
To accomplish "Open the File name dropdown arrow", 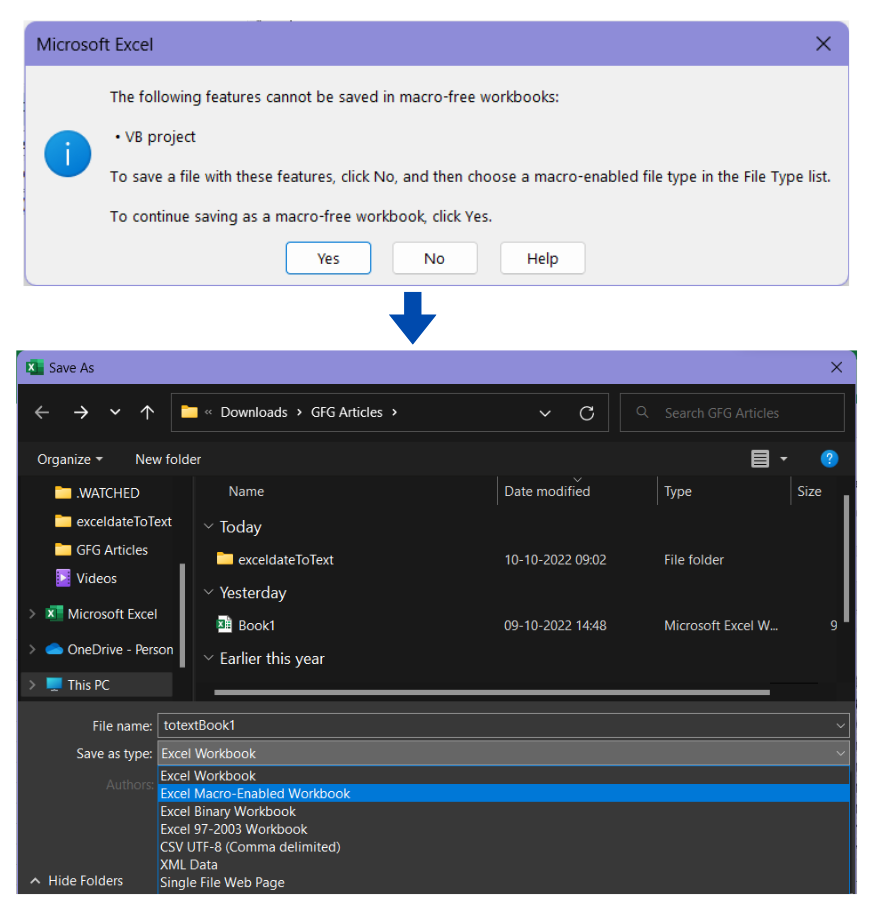I will click(840, 725).
